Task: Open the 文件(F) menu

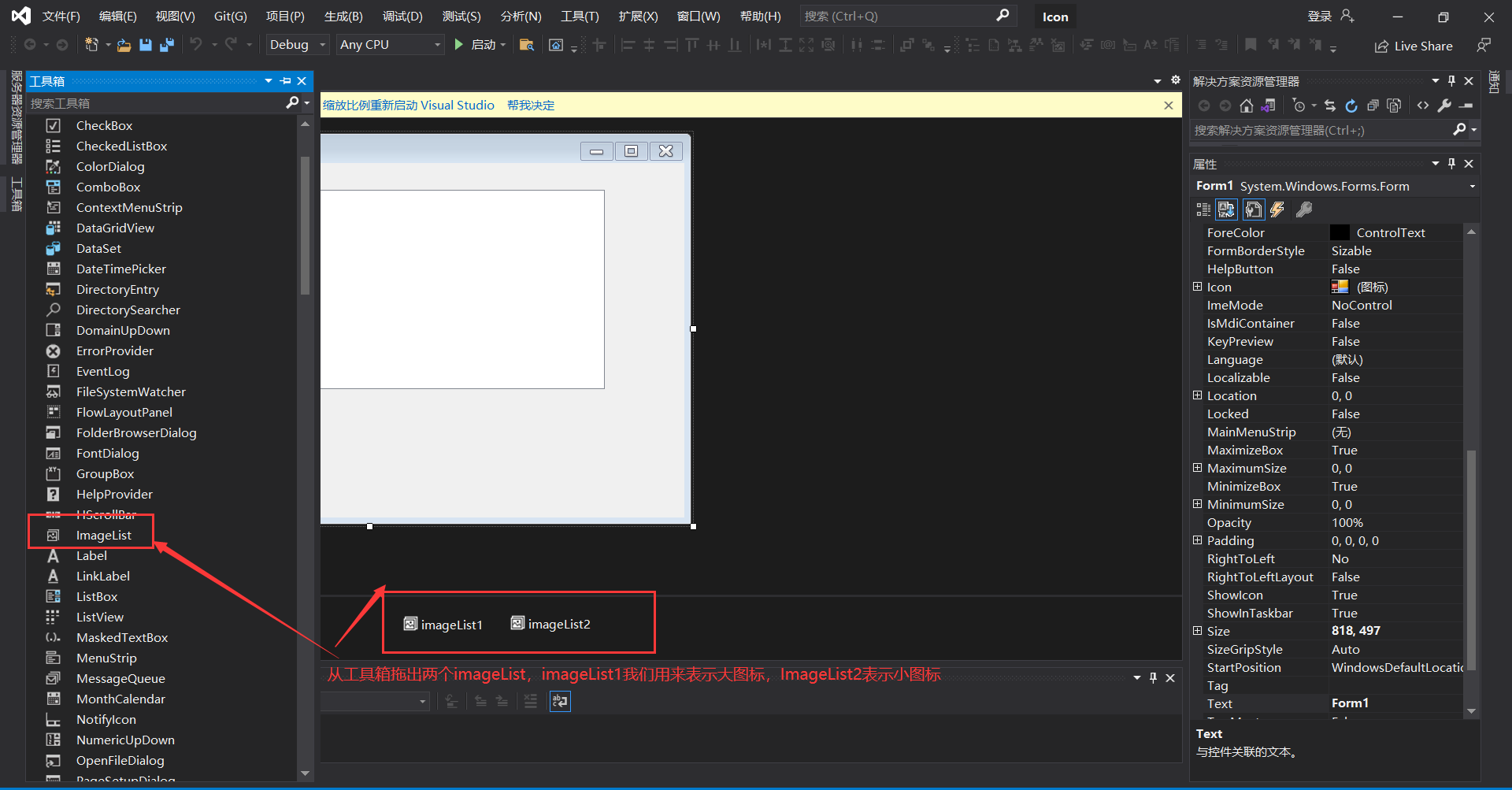Action: click(x=61, y=16)
